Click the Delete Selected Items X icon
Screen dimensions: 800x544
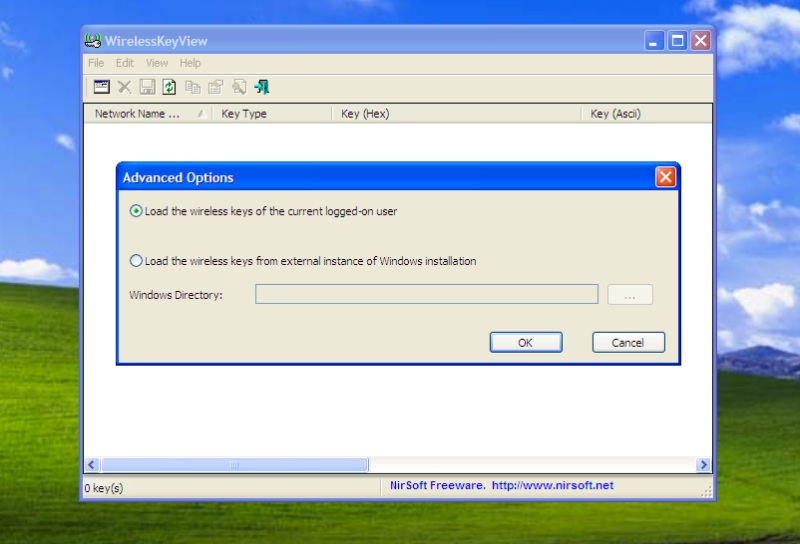[x=124, y=87]
